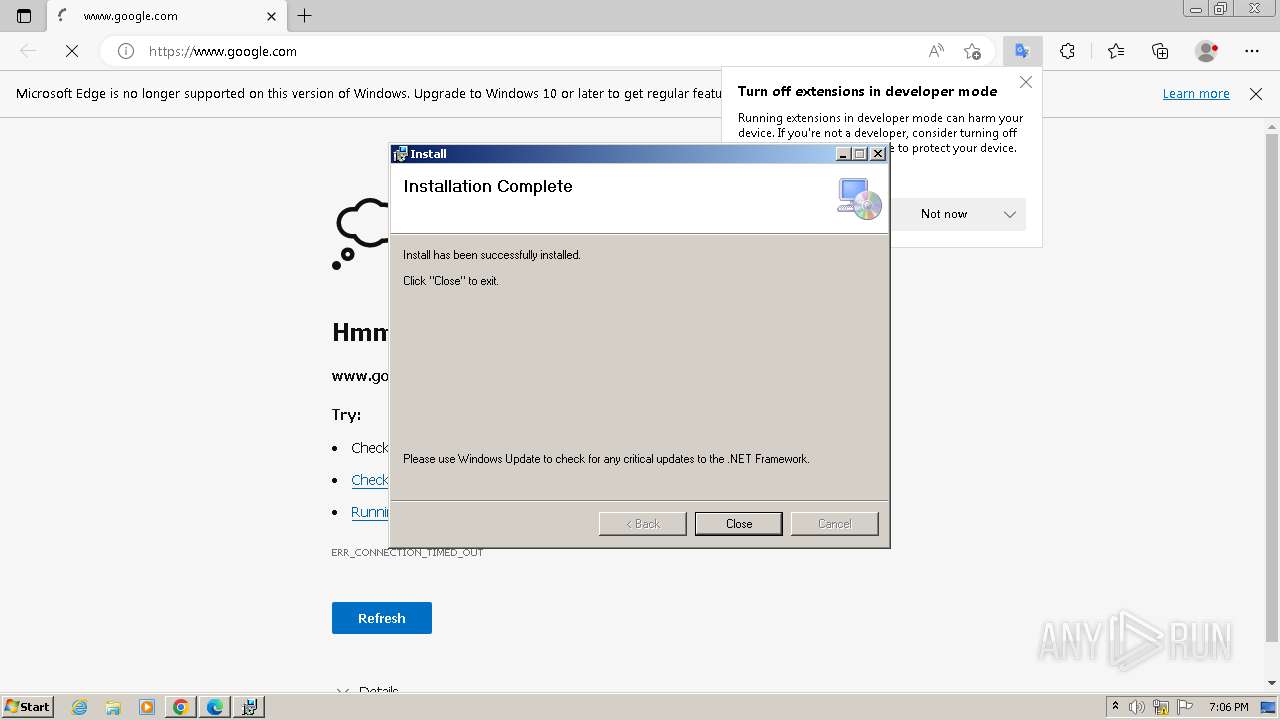Screen dimensions: 1280x720
Task: Open the Extensions puzzle icon
Action: [x=1068, y=51]
